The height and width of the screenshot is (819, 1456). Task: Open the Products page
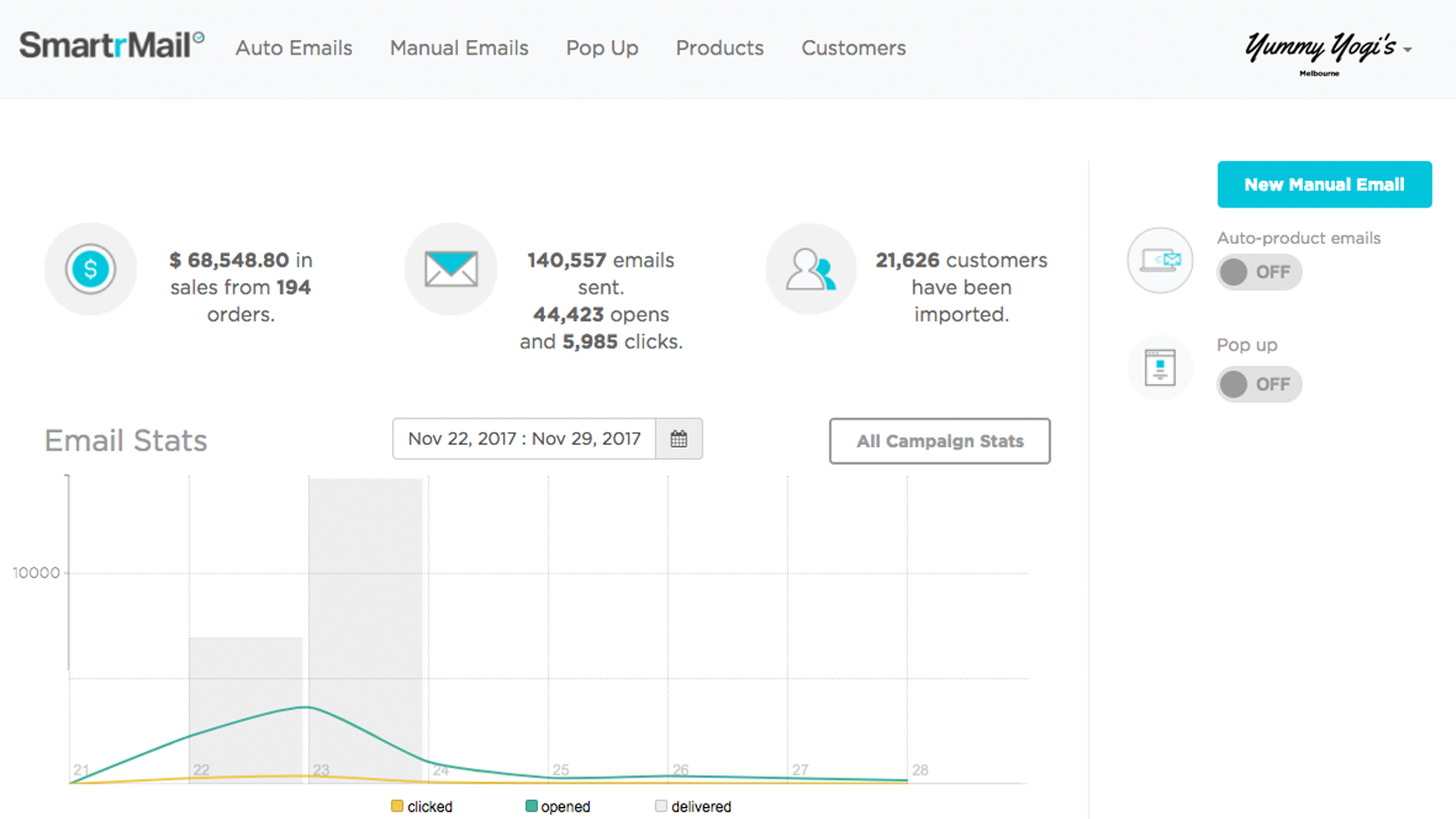click(720, 48)
